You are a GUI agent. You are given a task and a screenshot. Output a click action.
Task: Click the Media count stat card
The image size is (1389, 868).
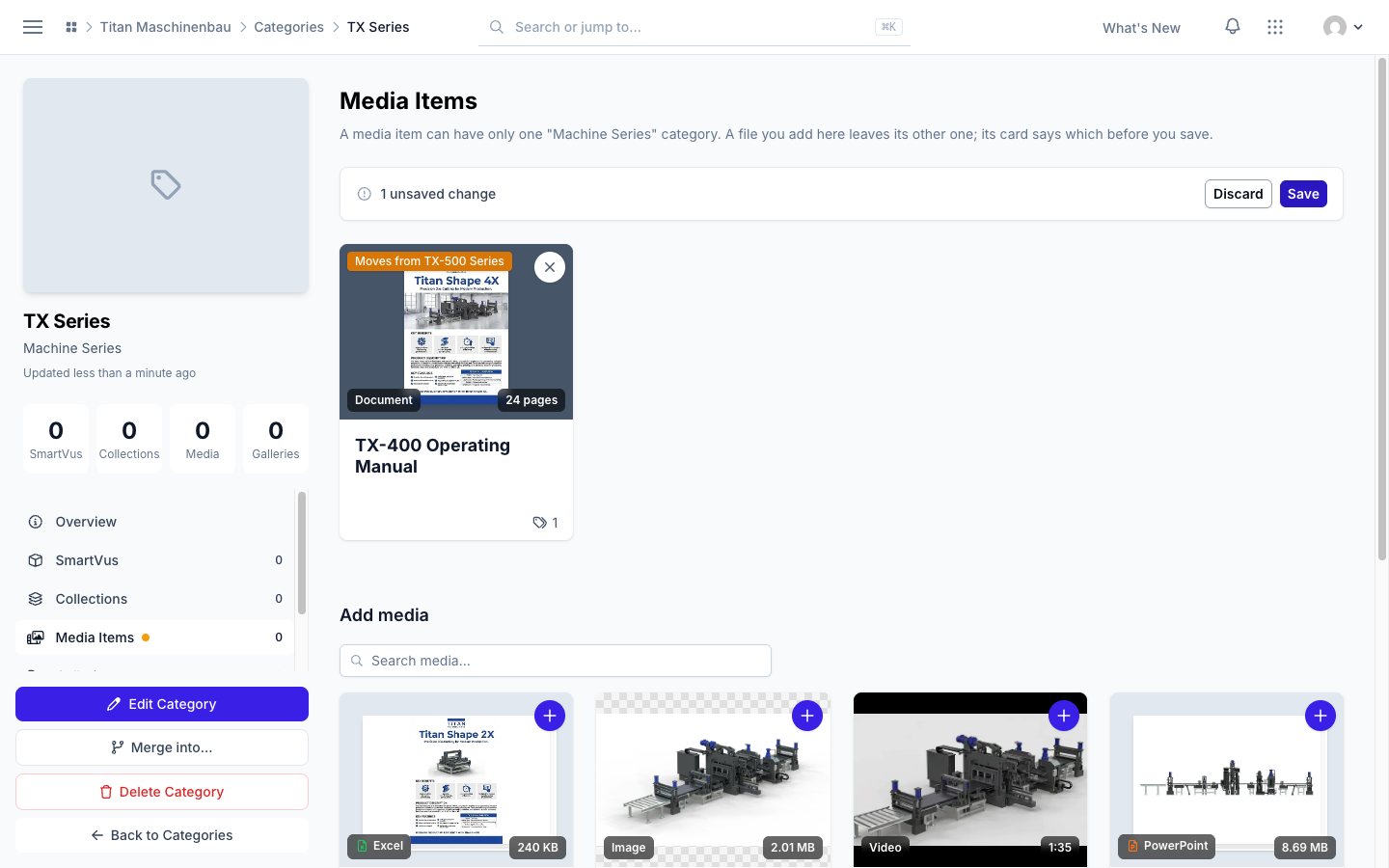tap(203, 439)
